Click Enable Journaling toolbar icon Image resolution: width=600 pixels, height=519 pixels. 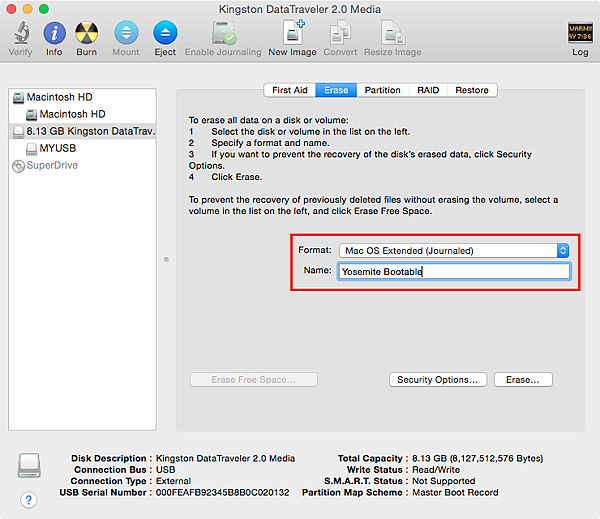tap(223, 33)
